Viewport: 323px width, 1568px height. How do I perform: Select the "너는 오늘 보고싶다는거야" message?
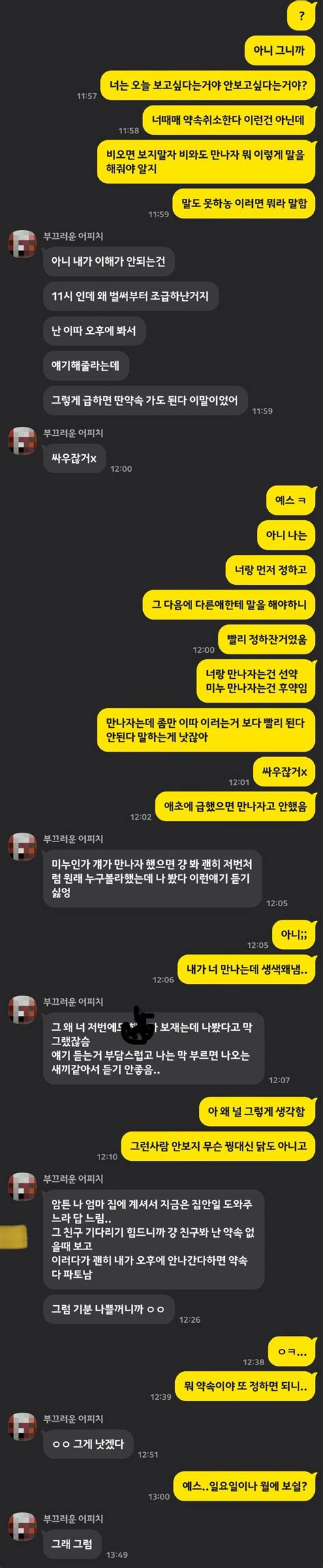208,86
